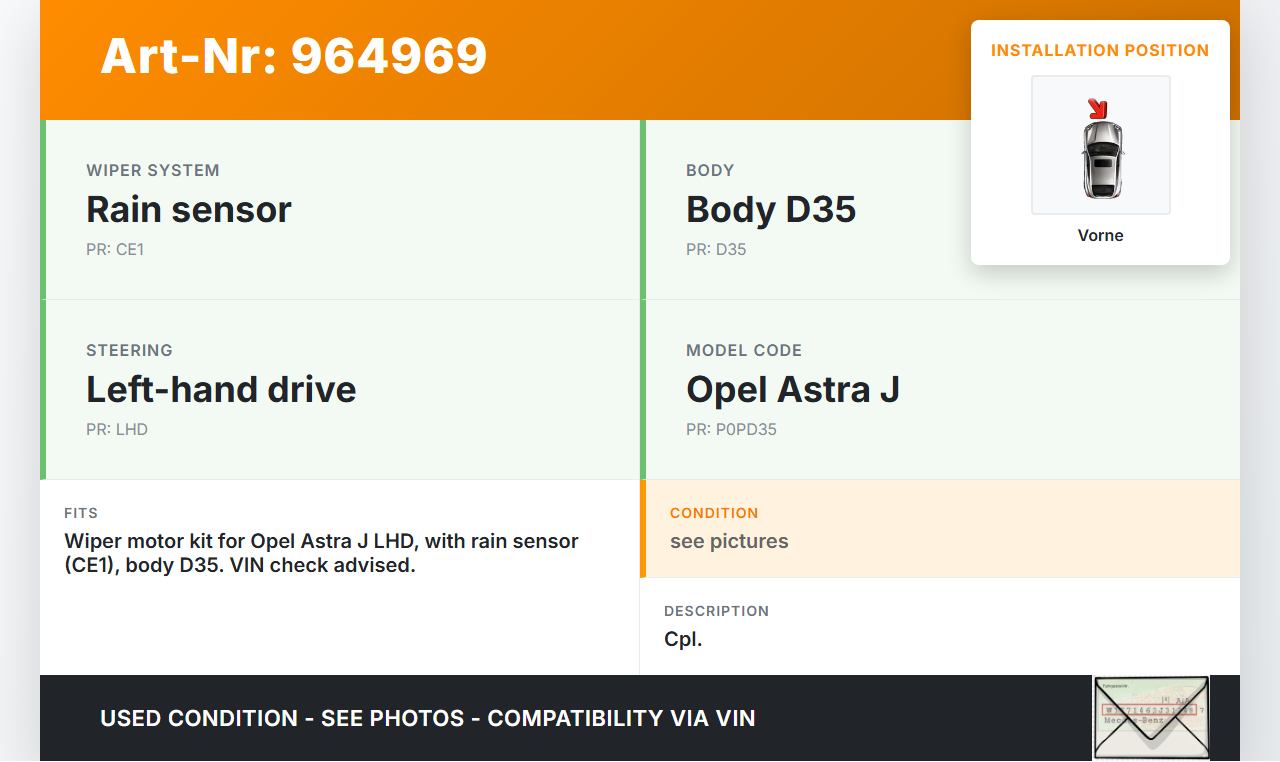Click the PR: LHD code

117,429
